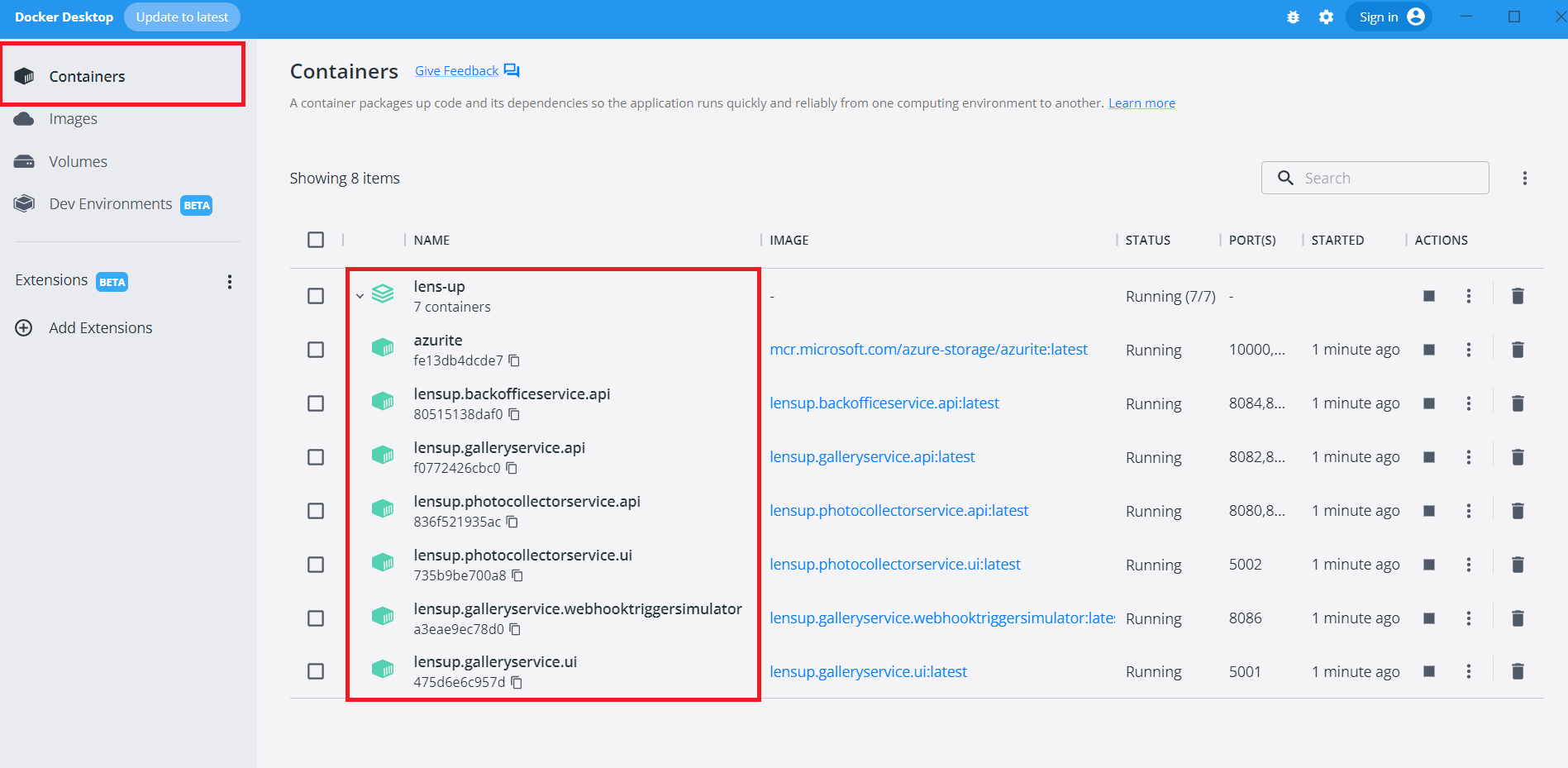Click Update to latest button
Screen dimensions: 1568x768
click(182, 17)
